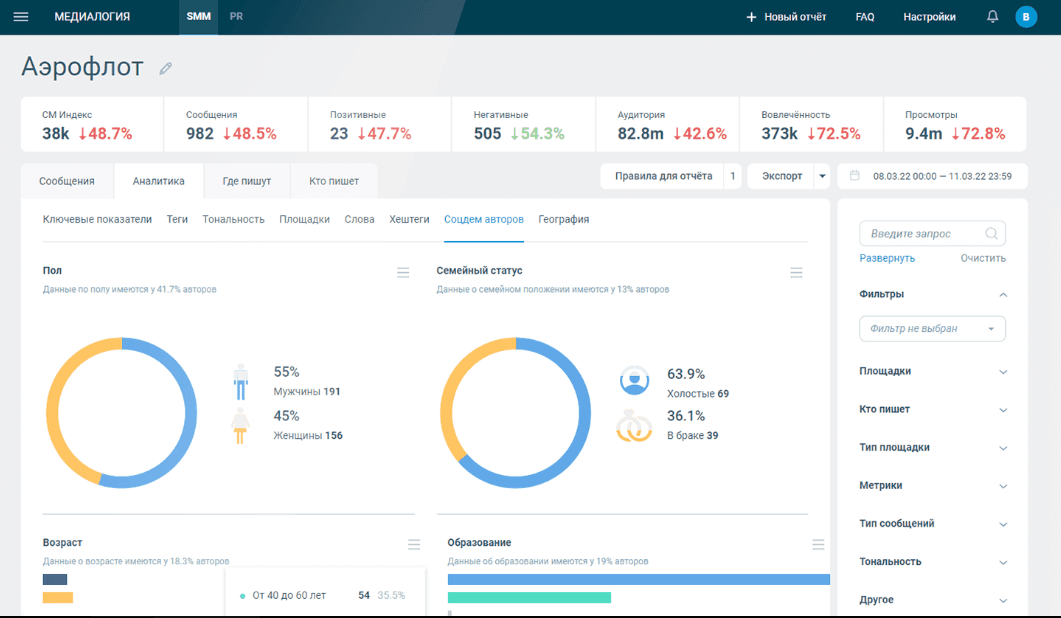Switch to the SMM tab
Screen dimensions: 1061x618
pos(198,17)
